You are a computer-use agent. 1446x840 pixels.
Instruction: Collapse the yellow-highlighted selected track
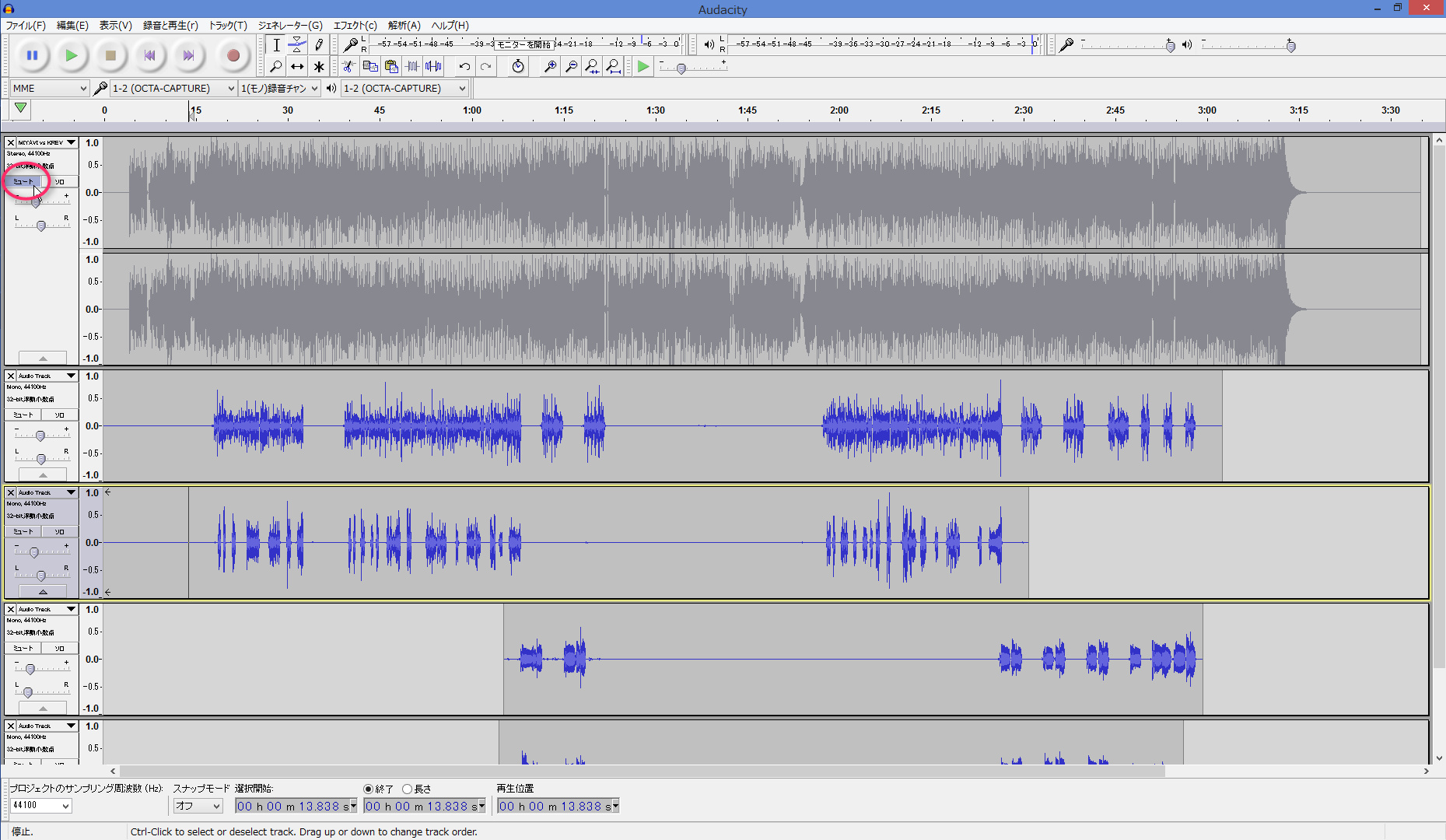[x=43, y=591]
